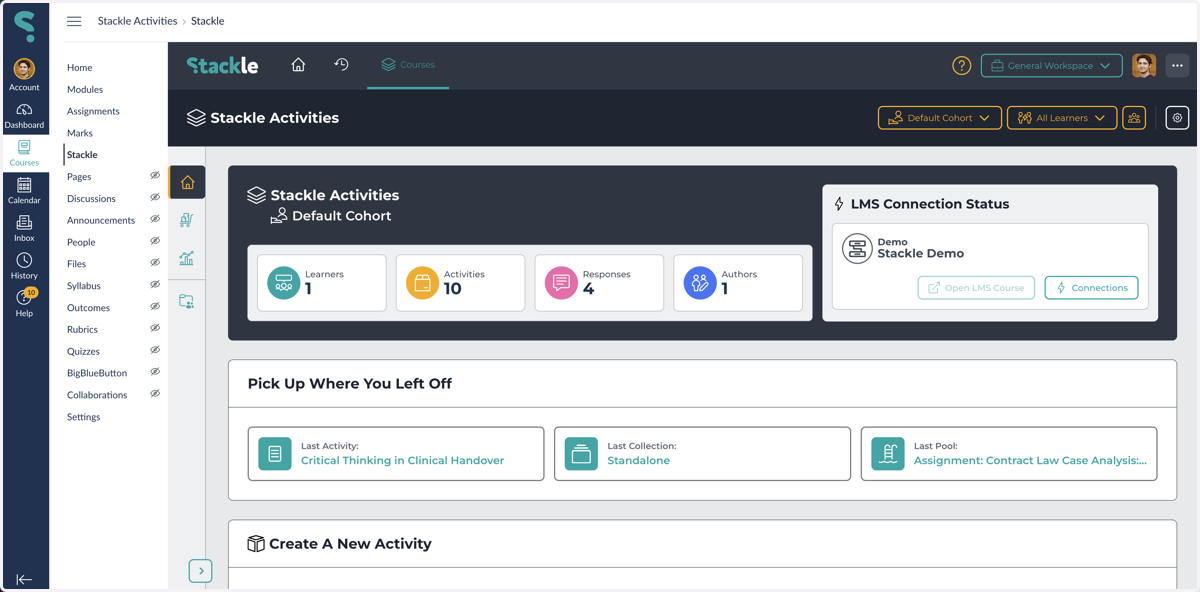Collapse the global navigation arrow
The image size is (1200, 592).
pos(24,579)
